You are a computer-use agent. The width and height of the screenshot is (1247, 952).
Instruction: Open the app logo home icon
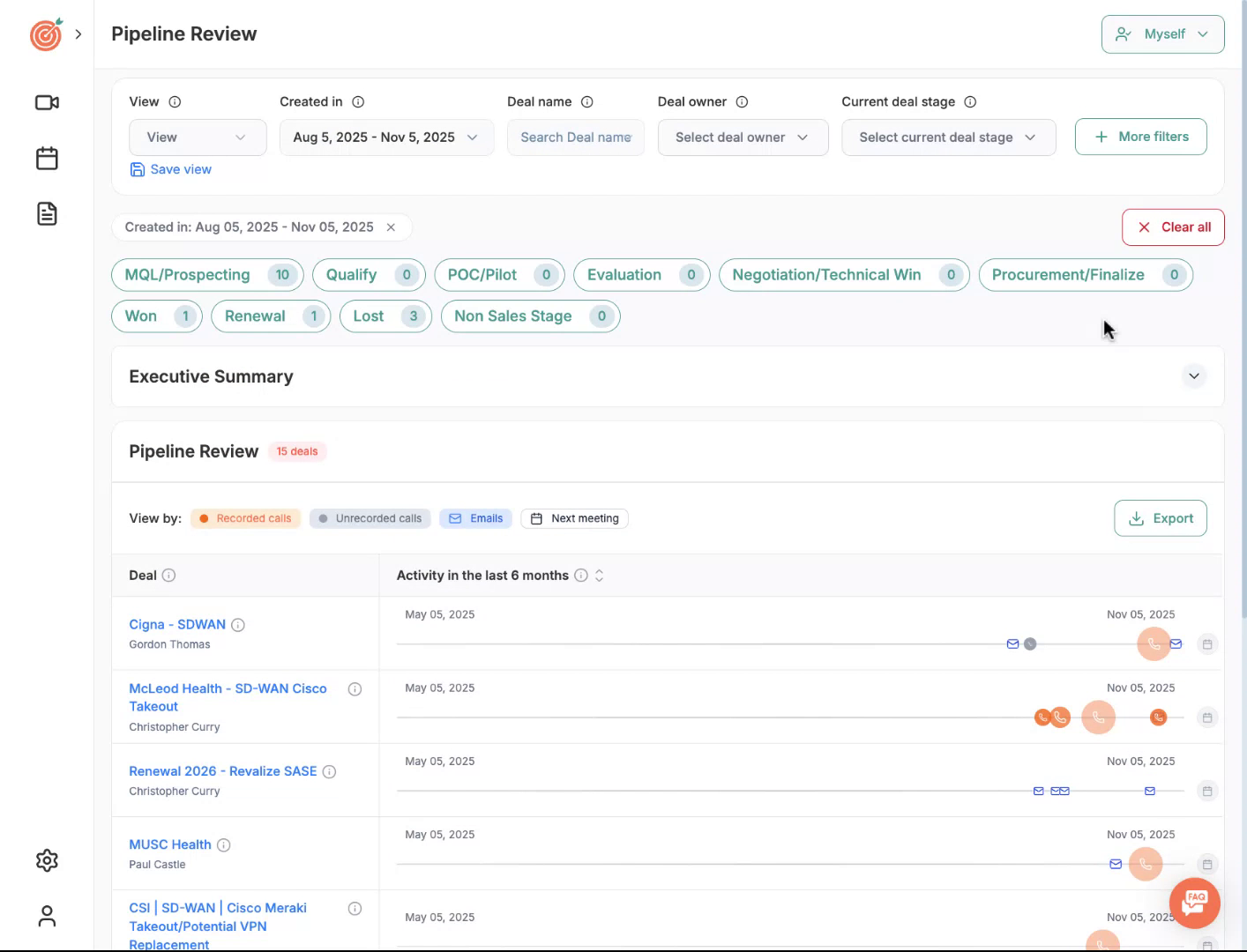click(x=46, y=34)
